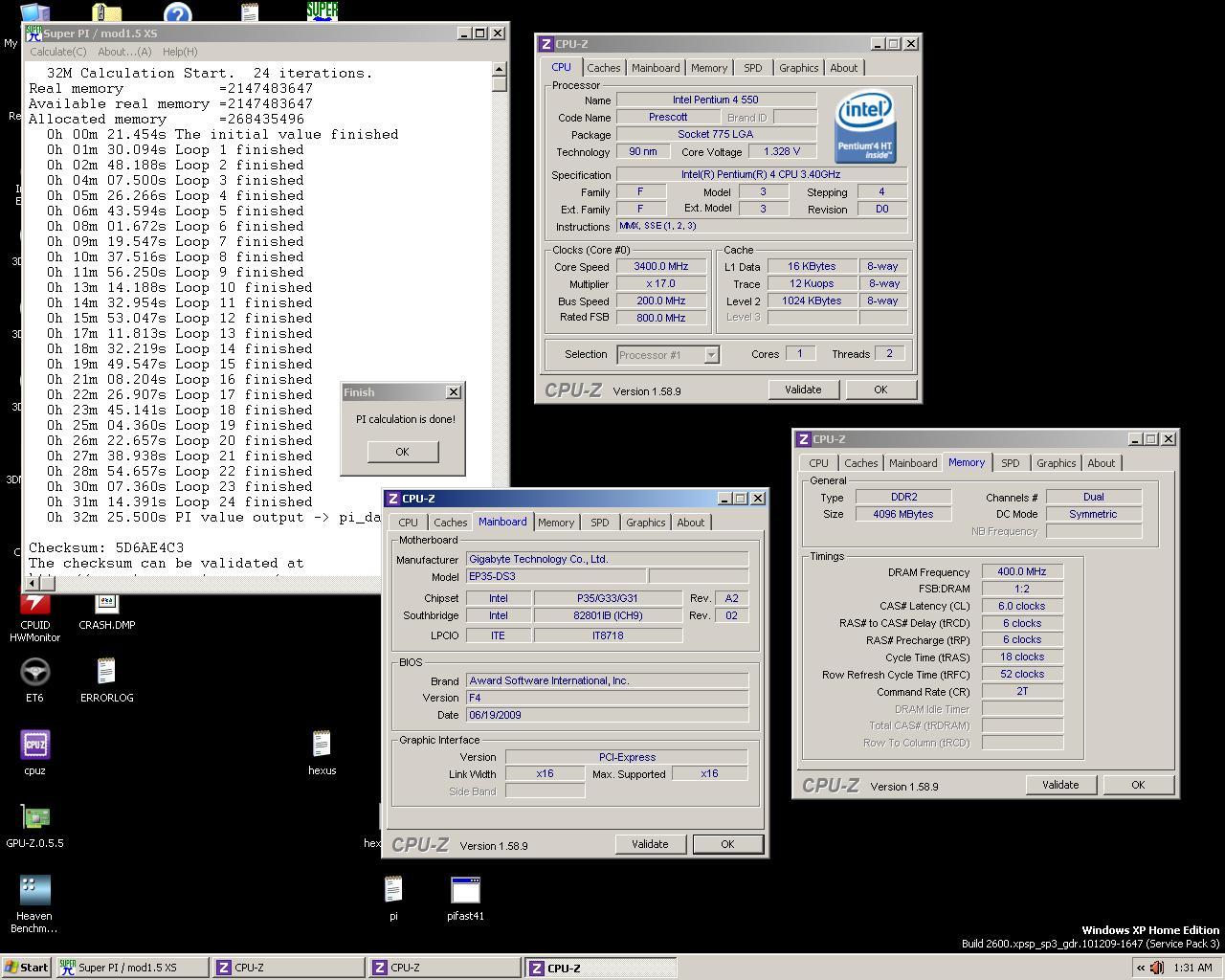Expand hidden system tray icons arrow
The image size is (1225, 980).
[x=1140, y=968]
